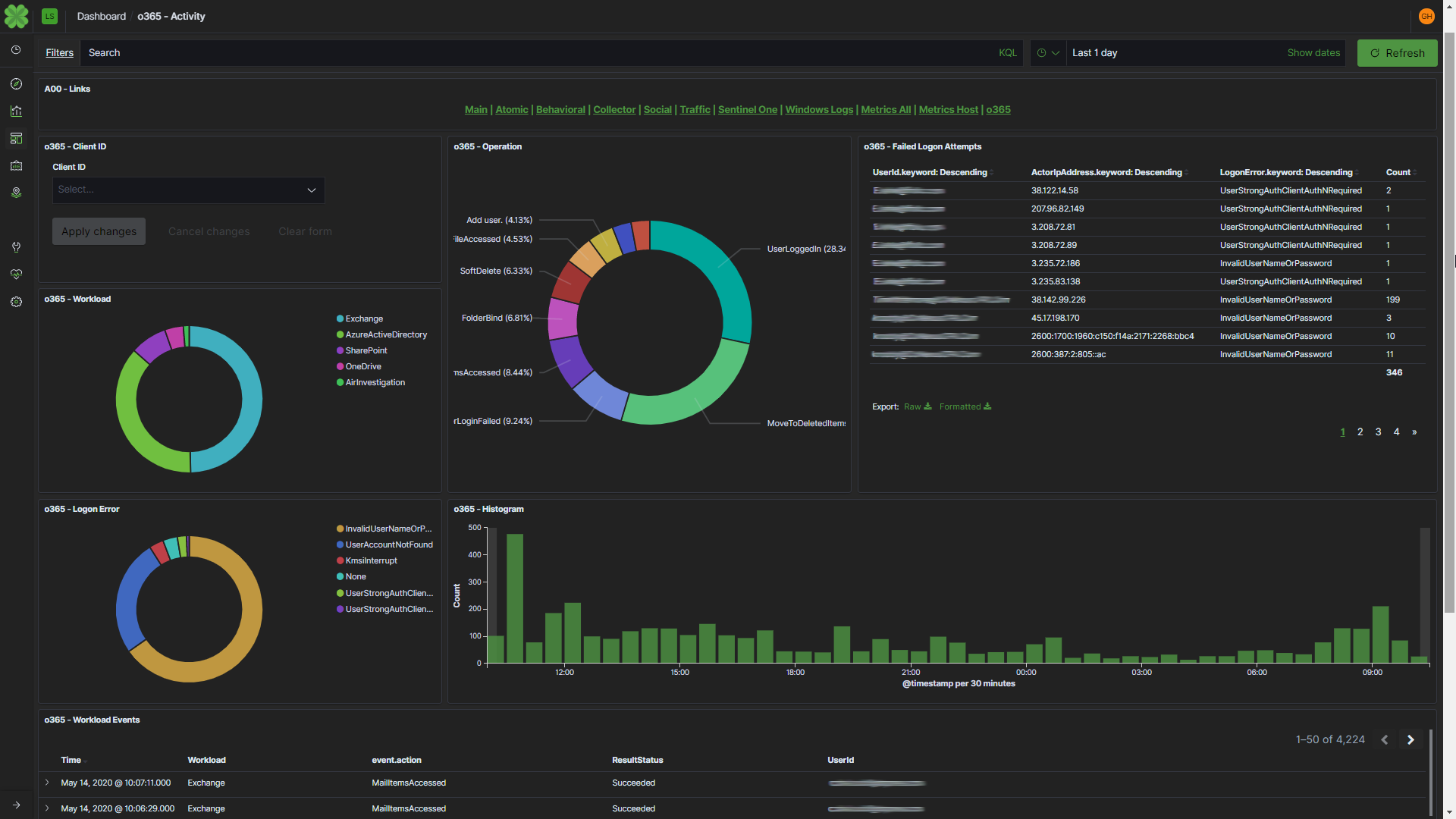The width and height of the screenshot is (1456, 819).
Task: Sort Workload Events by Time arrow
Action: click(x=85, y=761)
